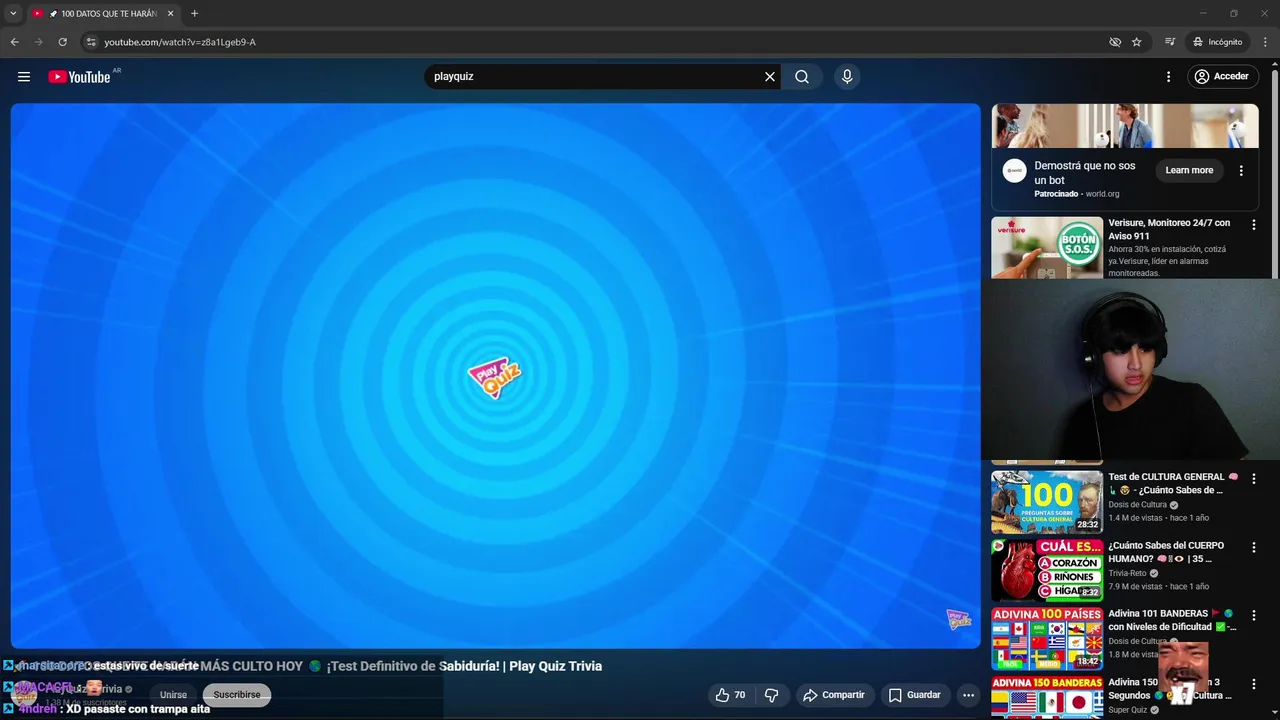Start voice search with the microphone
1280x720 pixels.
[847, 77]
